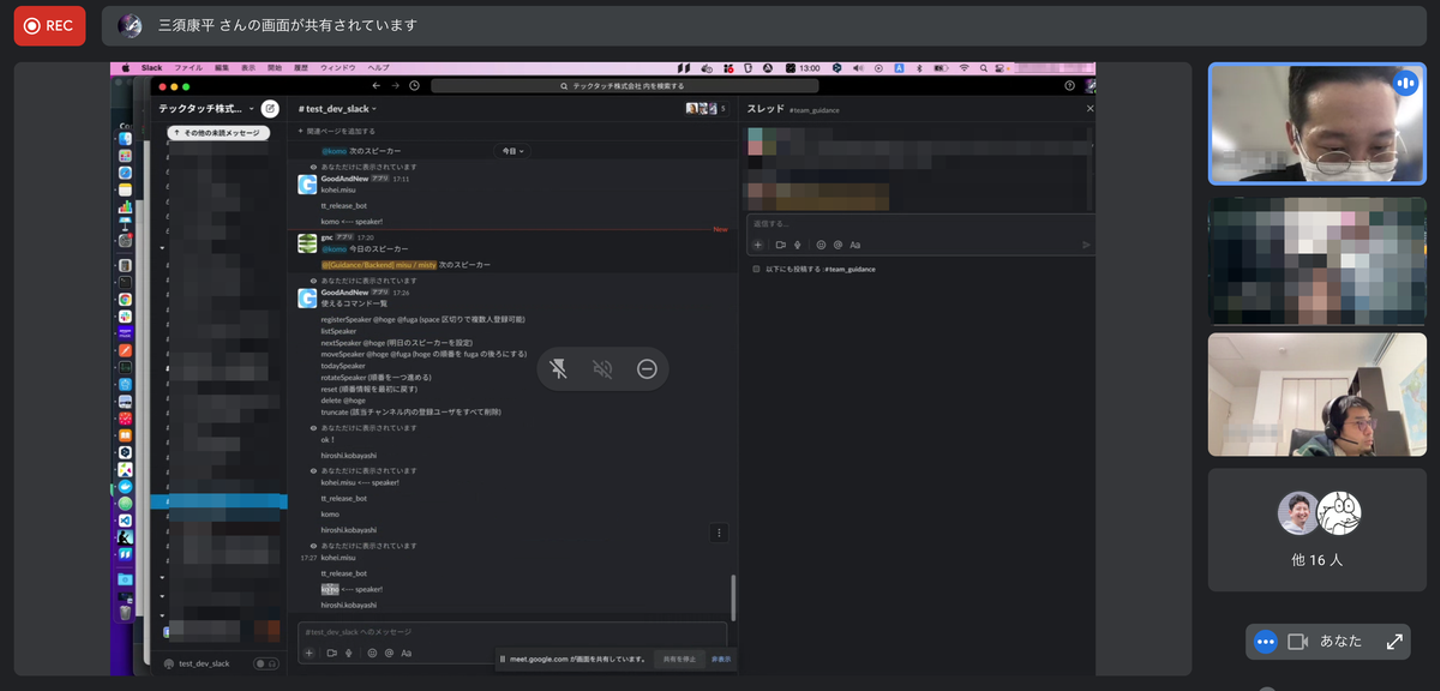
Task: Click the gnc sender name at 17:20
Action: click(326, 238)
